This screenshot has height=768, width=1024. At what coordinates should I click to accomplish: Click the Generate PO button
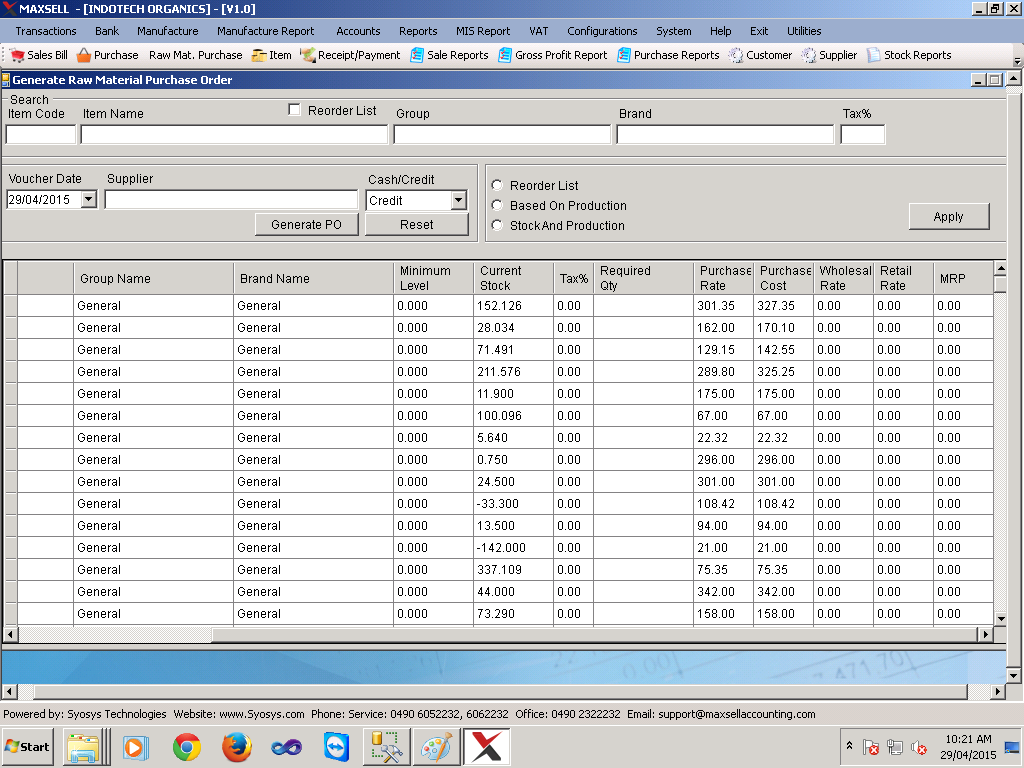pos(306,225)
